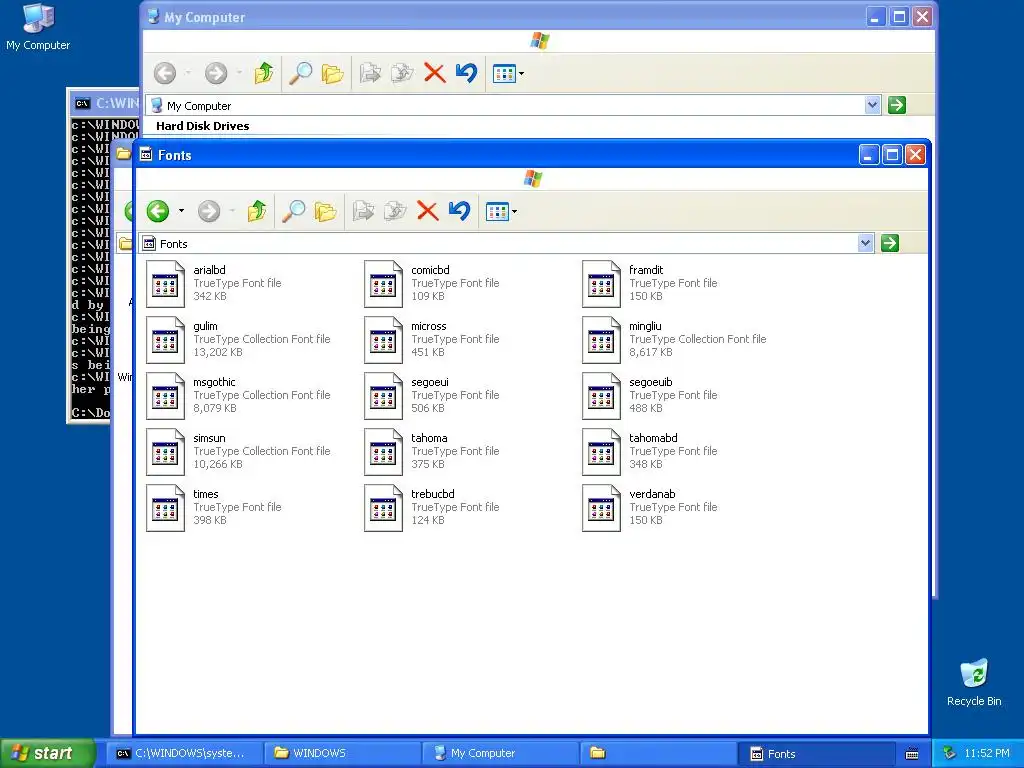
Task: Open Back history dropdown in Fonts window
Action: click(x=182, y=211)
